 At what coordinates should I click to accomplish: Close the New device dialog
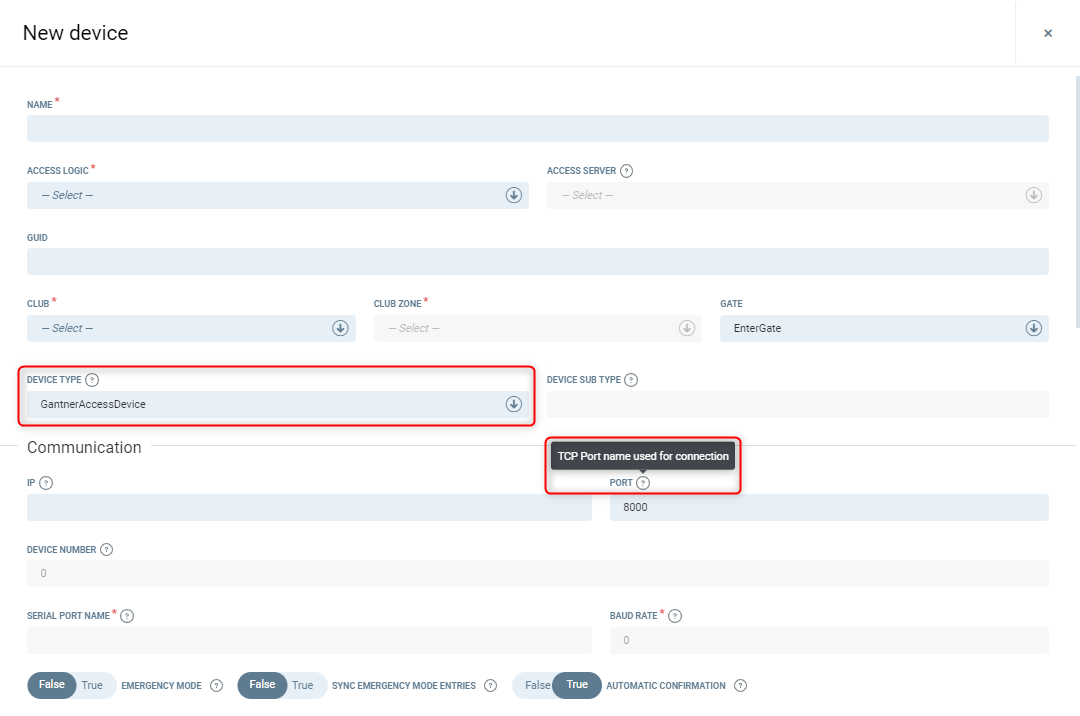pos(1048,33)
